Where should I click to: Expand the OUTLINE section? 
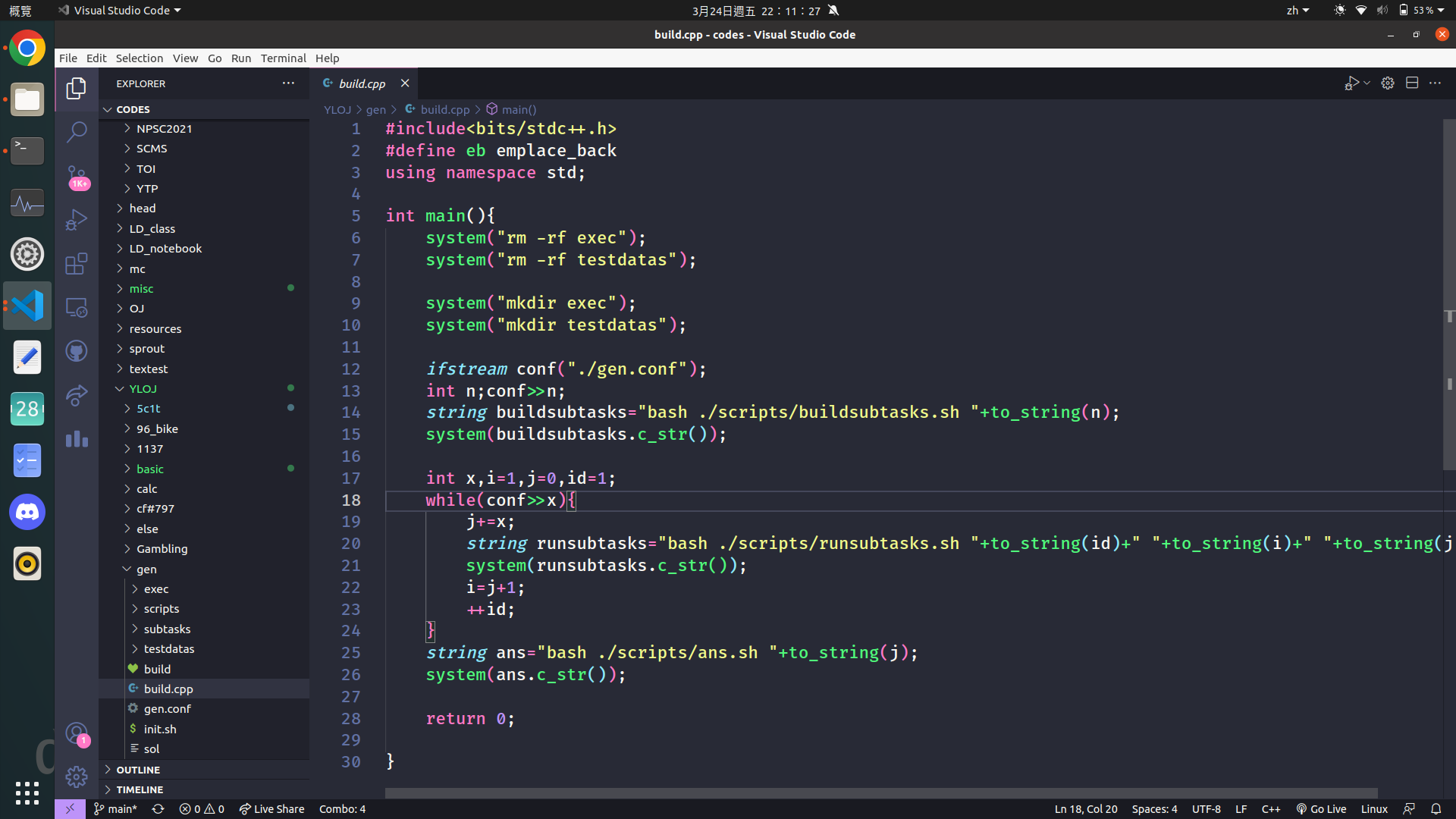pos(138,770)
